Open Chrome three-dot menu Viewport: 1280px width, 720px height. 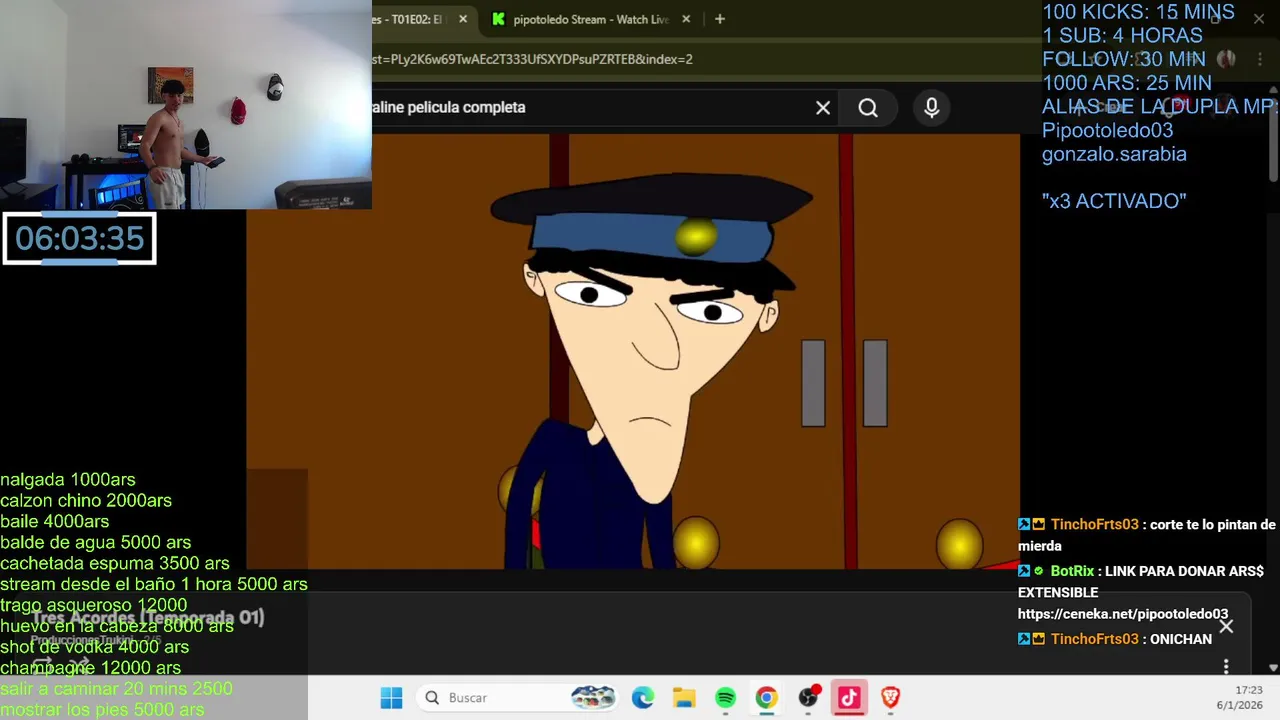(1258, 59)
